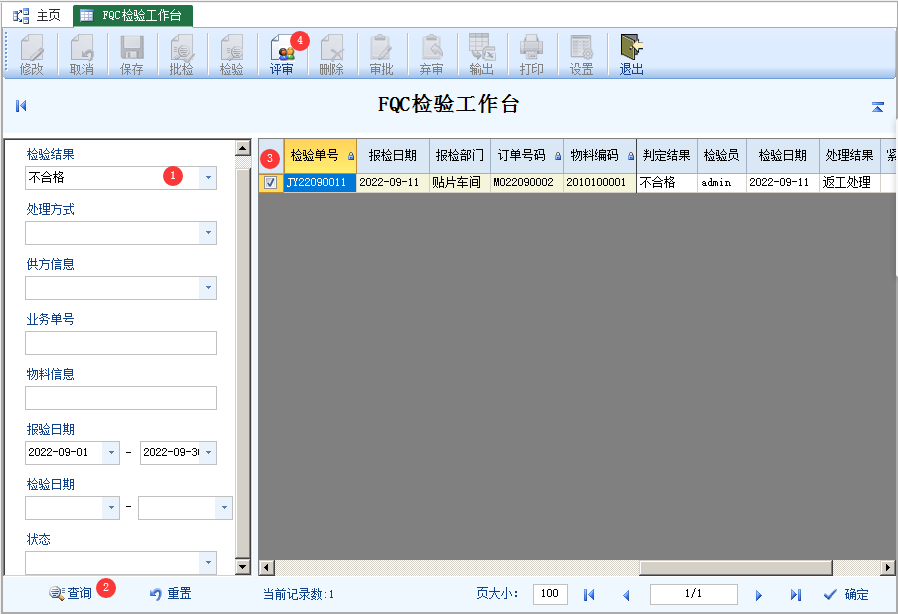Click the 删除 (delete) toolbar icon
The height and width of the screenshot is (614, 898).
[x=332, y=54]
